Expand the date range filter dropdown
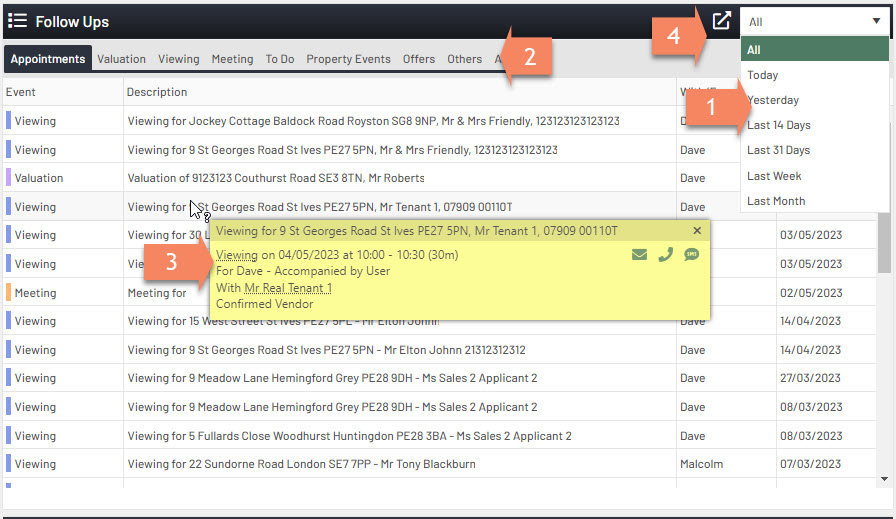Image resolution: width=896 pixels, height=519 pixels. tap(814, 21)
